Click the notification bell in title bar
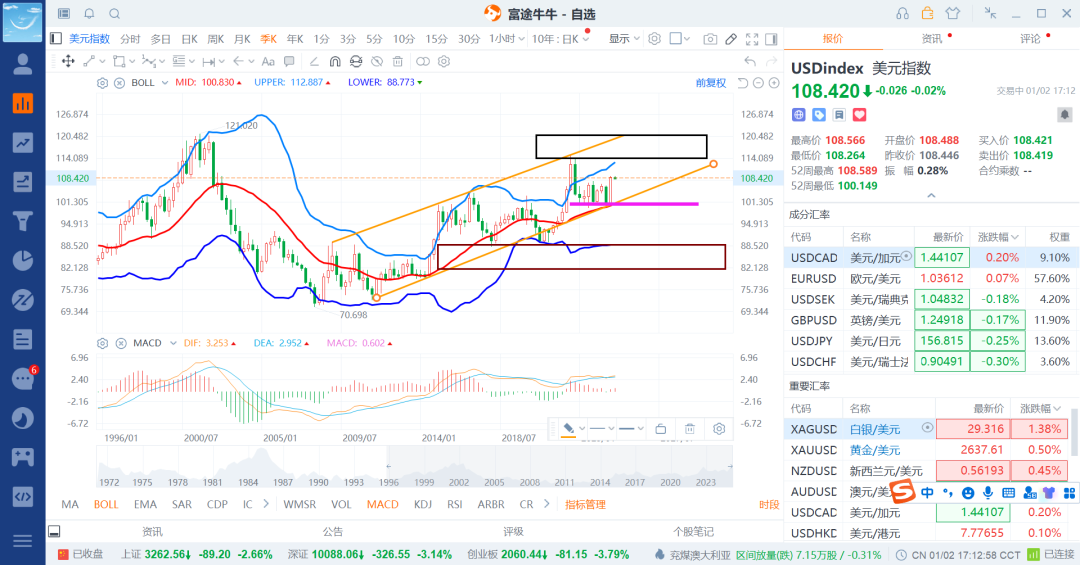The width and height of the screenshot is (1080, 565). [90, 14]
